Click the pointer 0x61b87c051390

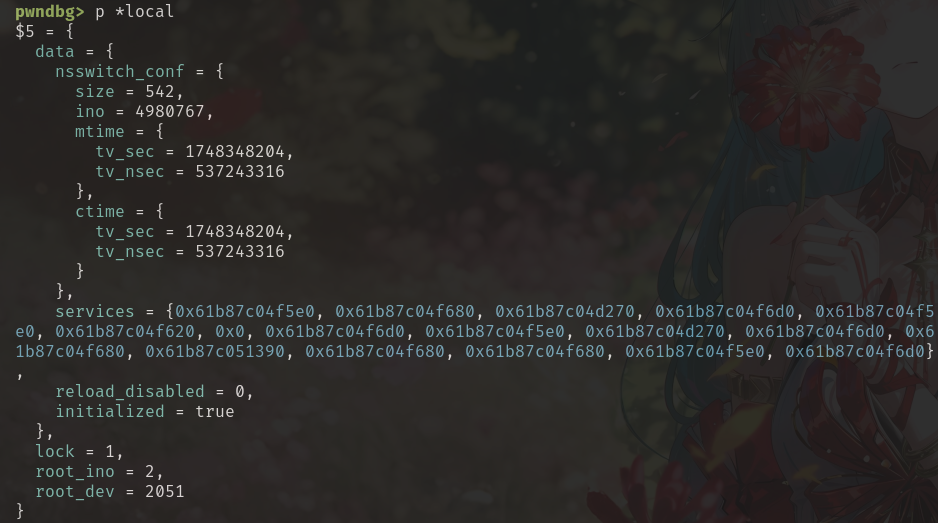(215, 351)
